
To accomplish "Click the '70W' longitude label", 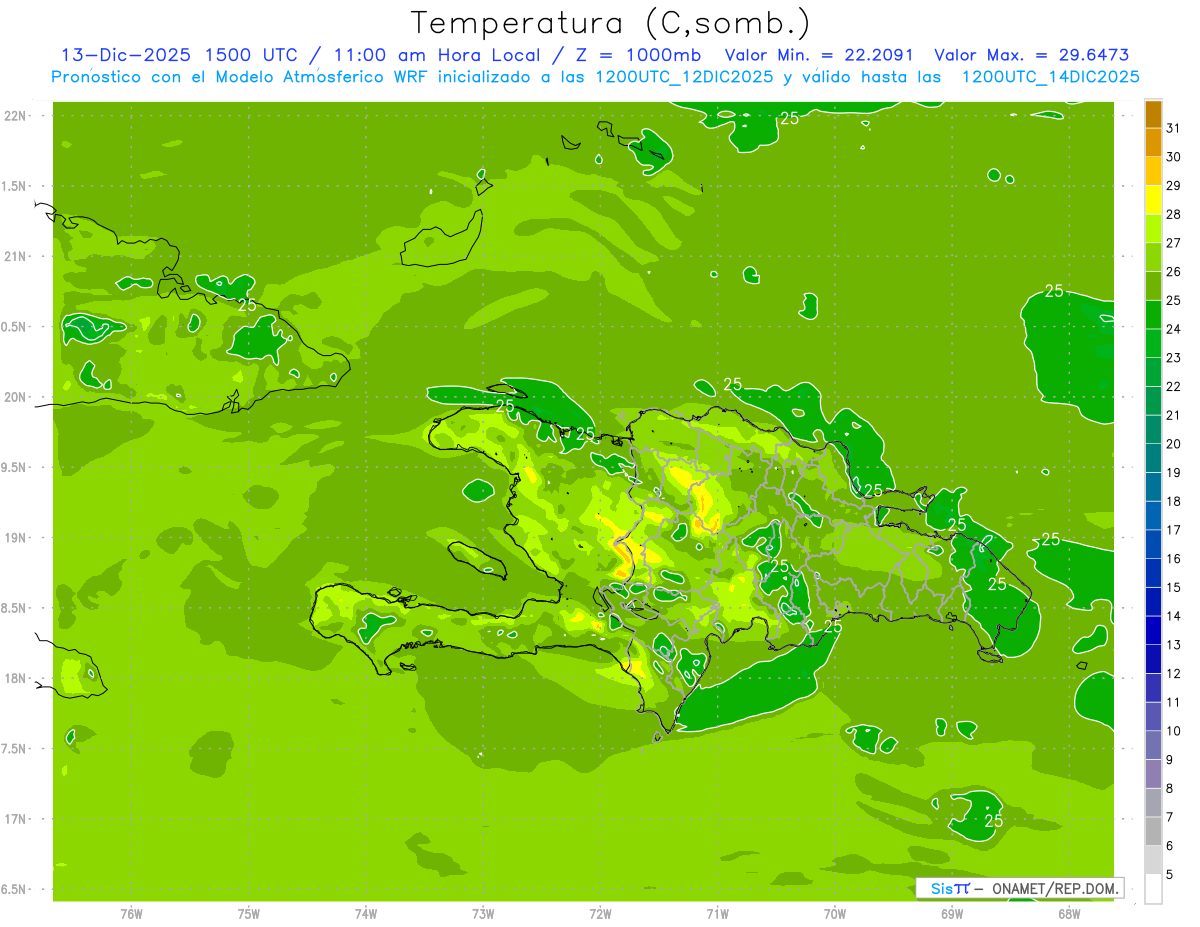I will (x=835, y=913).
